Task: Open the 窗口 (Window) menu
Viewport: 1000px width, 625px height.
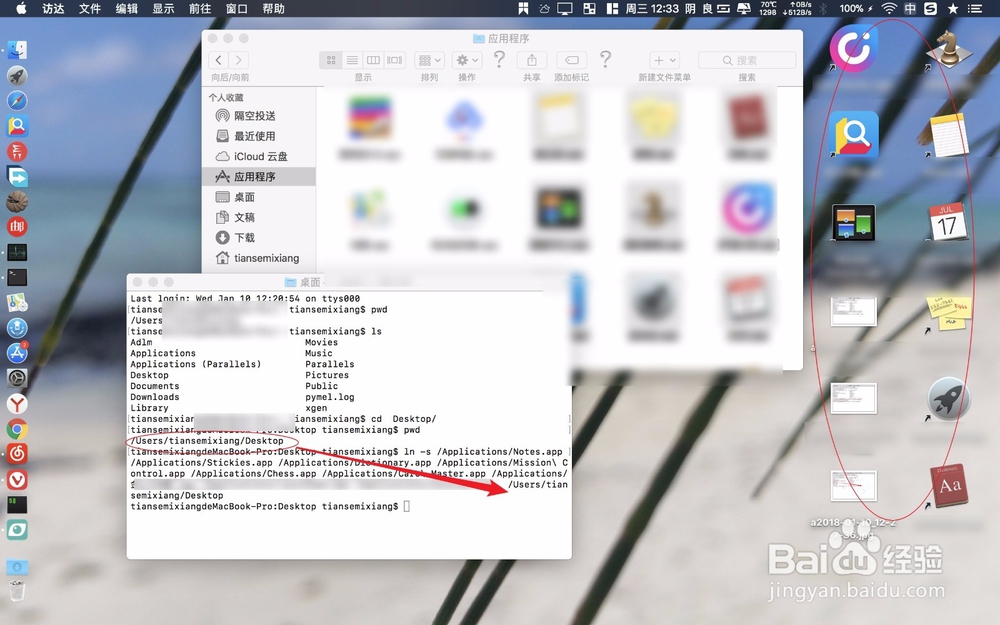Action: click(239, 9)
